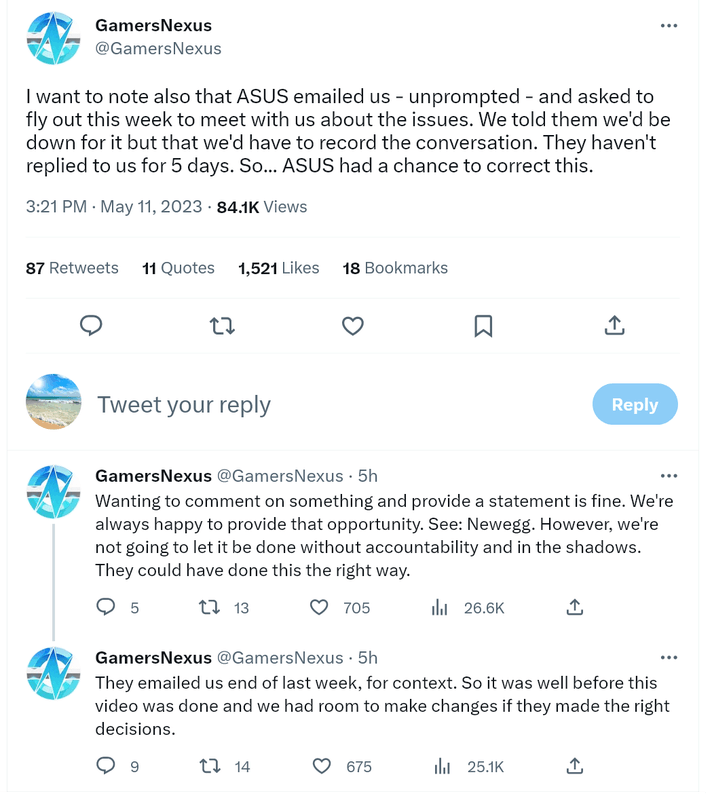712x800 pixels.
Task: Open GamersNexus avatar on main tweet
Action: click(x=53, y=38)
